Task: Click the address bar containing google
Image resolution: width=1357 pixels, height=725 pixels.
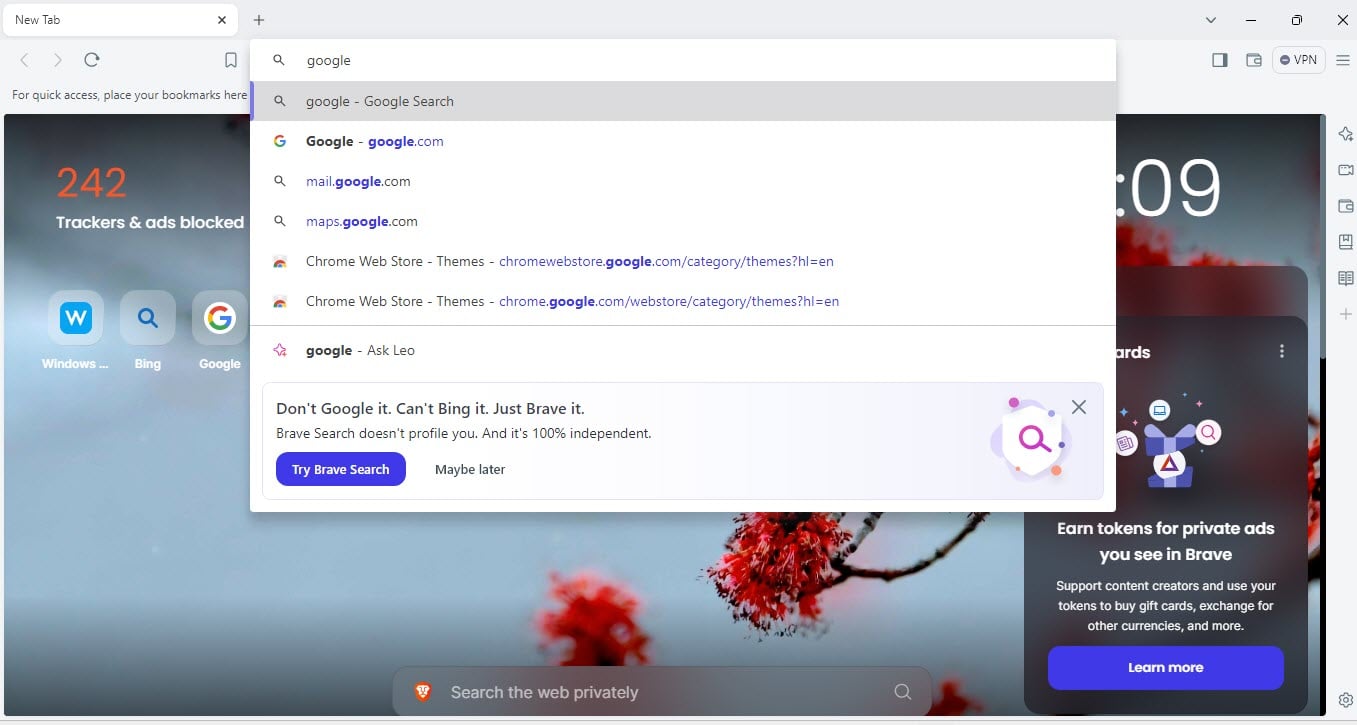Action: click(x=683, y=60)
